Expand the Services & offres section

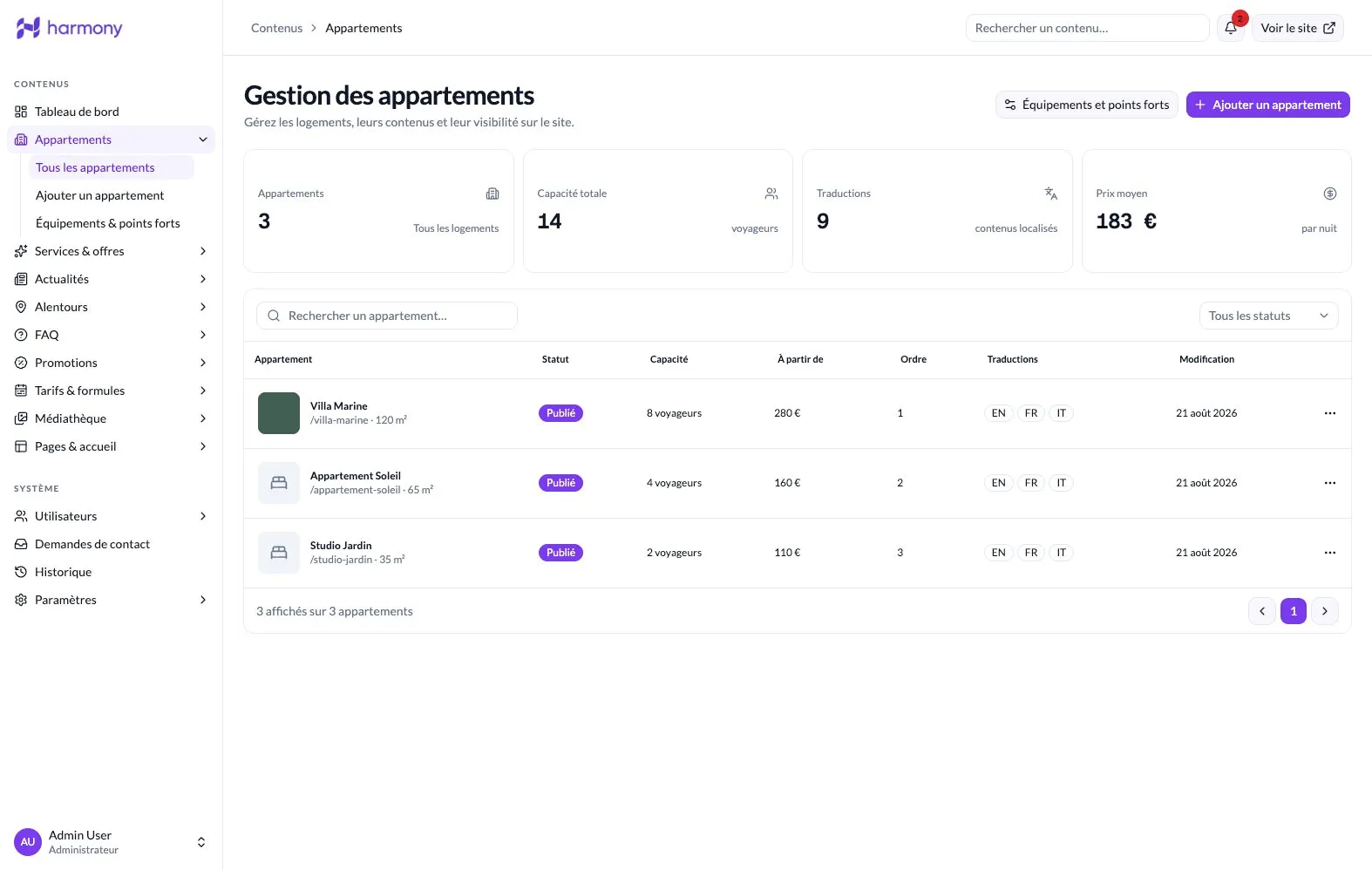pyautogui.click(x=203, y=251)
